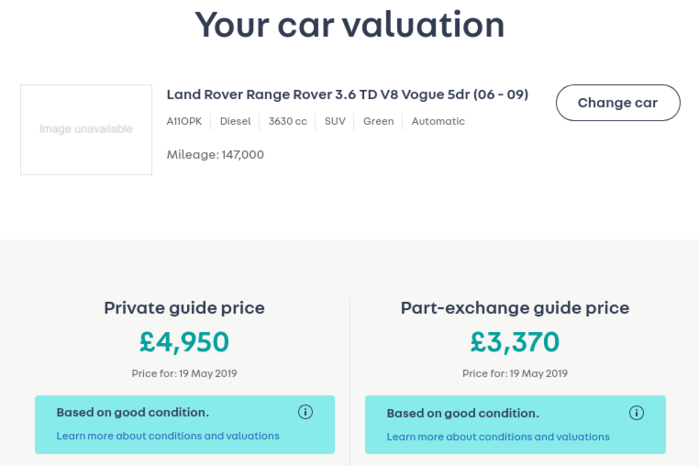The image size is (699, 466).
Task: Click the 3630 cc engine size label
Action: [288, 121]
